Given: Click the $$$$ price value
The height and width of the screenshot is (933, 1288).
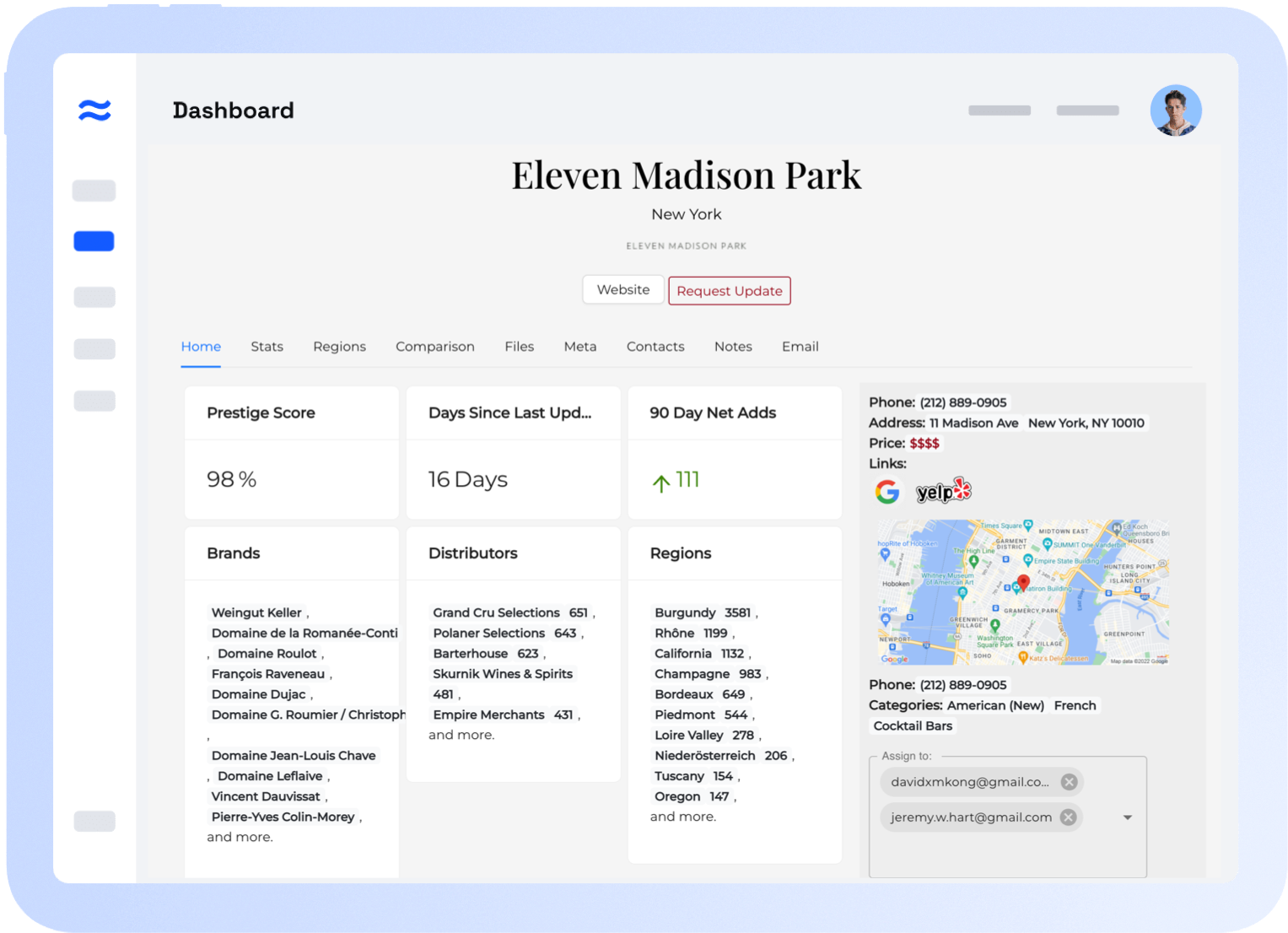Looking at the screenshot, I should 924,444.
